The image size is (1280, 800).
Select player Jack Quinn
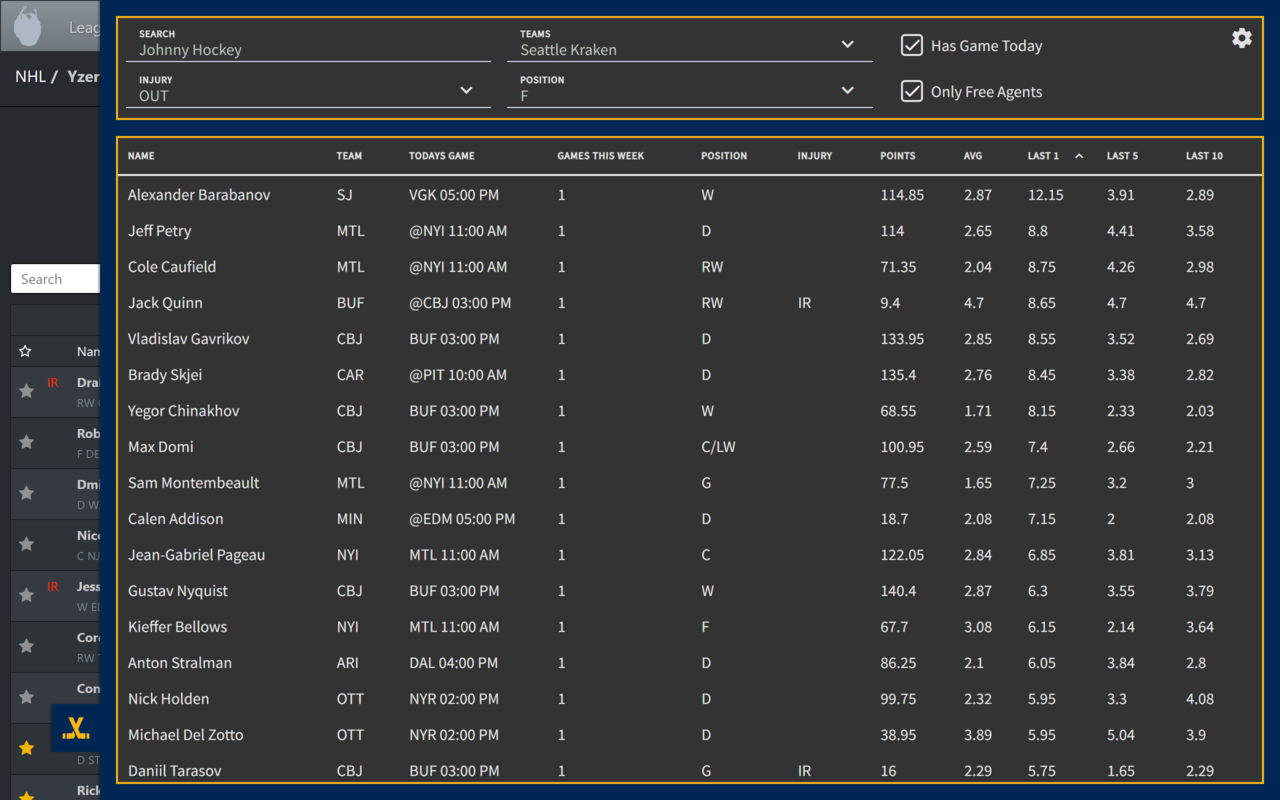coord(165,303)
